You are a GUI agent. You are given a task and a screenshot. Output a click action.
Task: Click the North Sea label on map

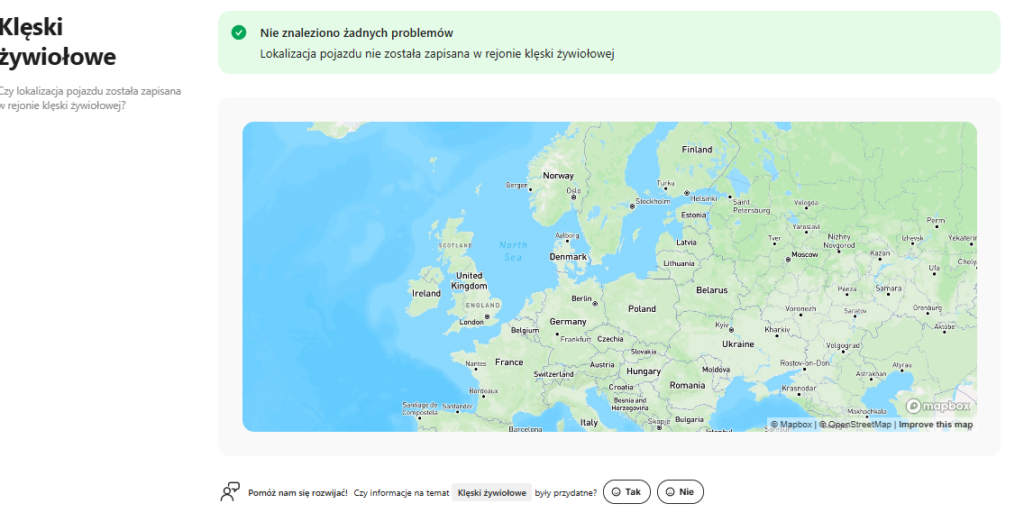tap(512, 251)
